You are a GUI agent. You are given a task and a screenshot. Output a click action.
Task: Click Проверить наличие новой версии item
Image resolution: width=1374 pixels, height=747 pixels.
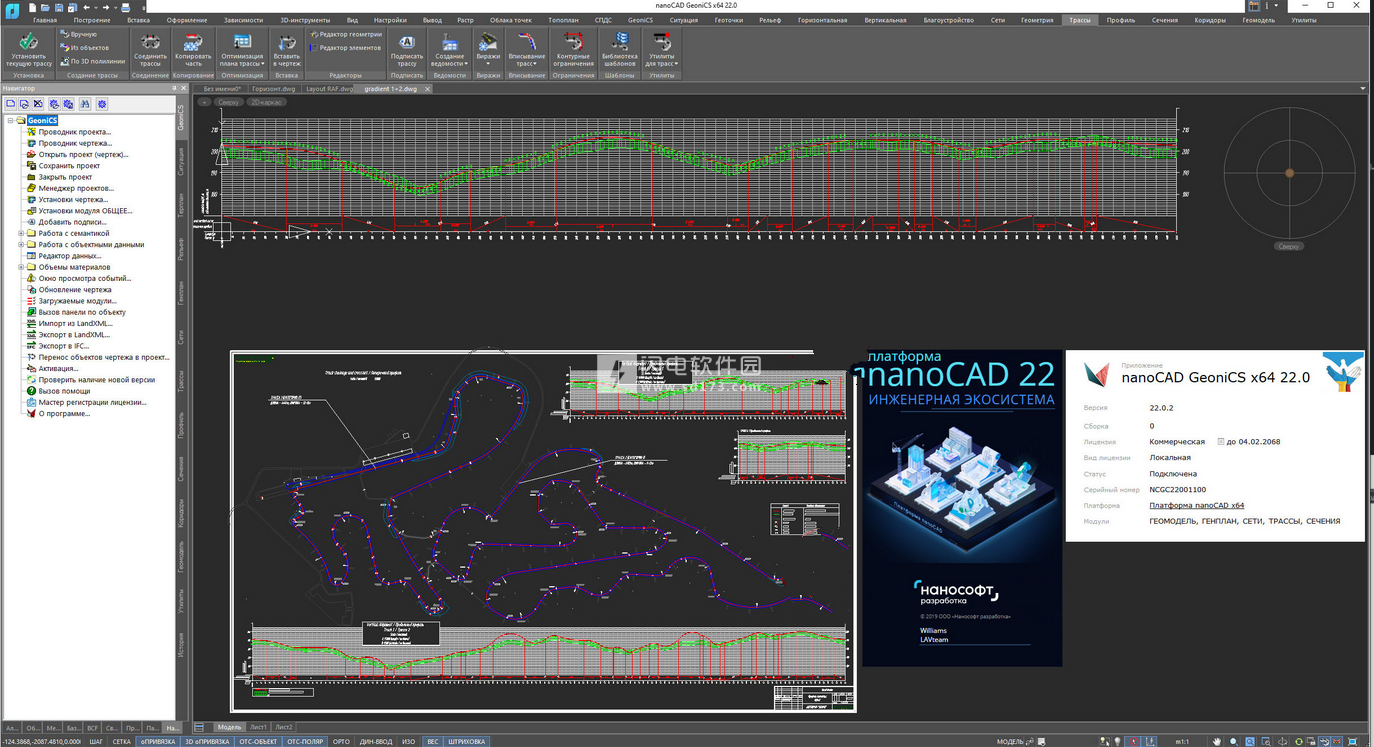coord(96,380)
